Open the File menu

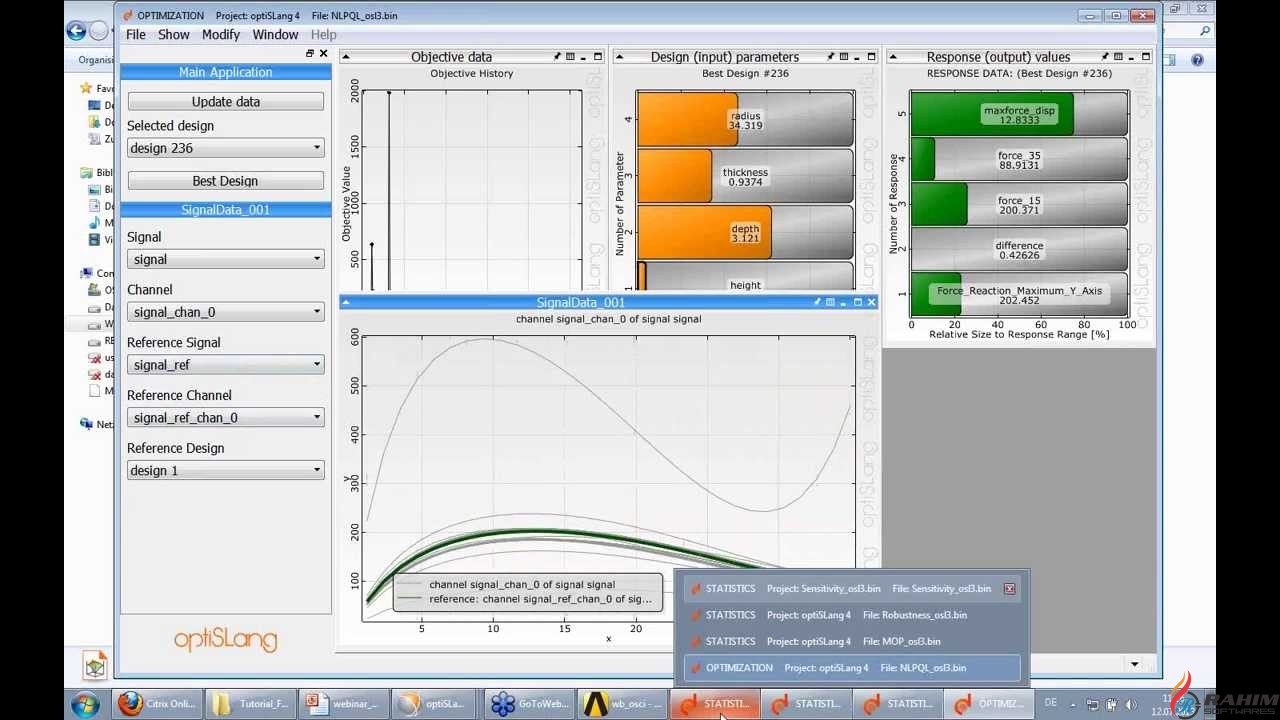(x=135, y=34)
